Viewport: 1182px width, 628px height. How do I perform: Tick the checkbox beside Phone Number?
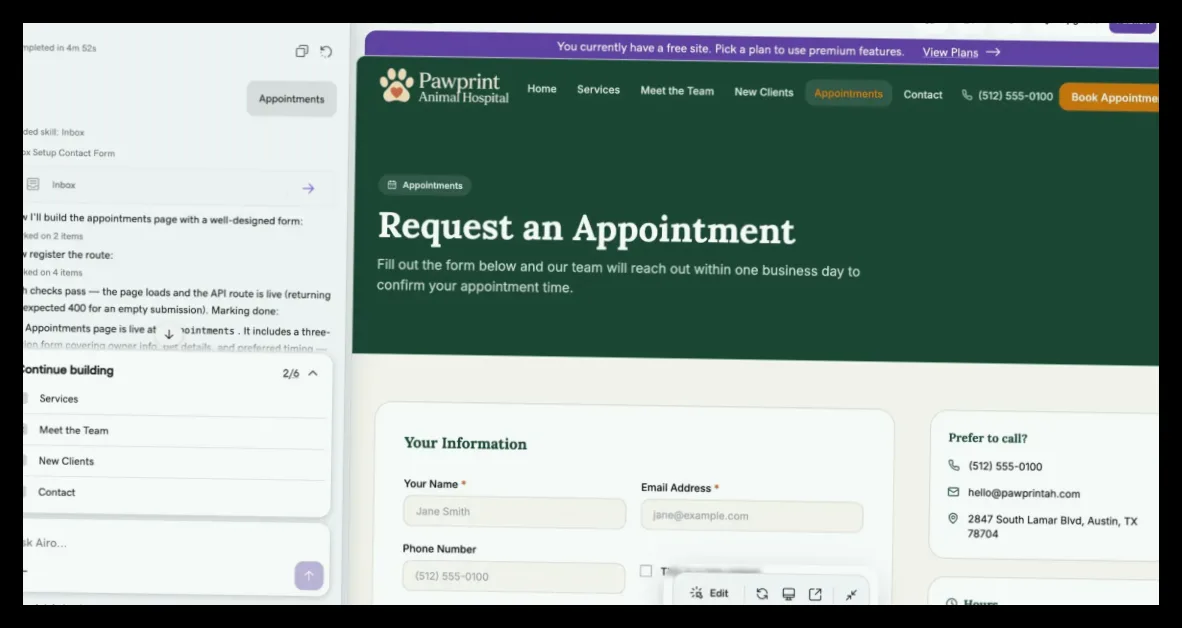click(x=646, y=571)
